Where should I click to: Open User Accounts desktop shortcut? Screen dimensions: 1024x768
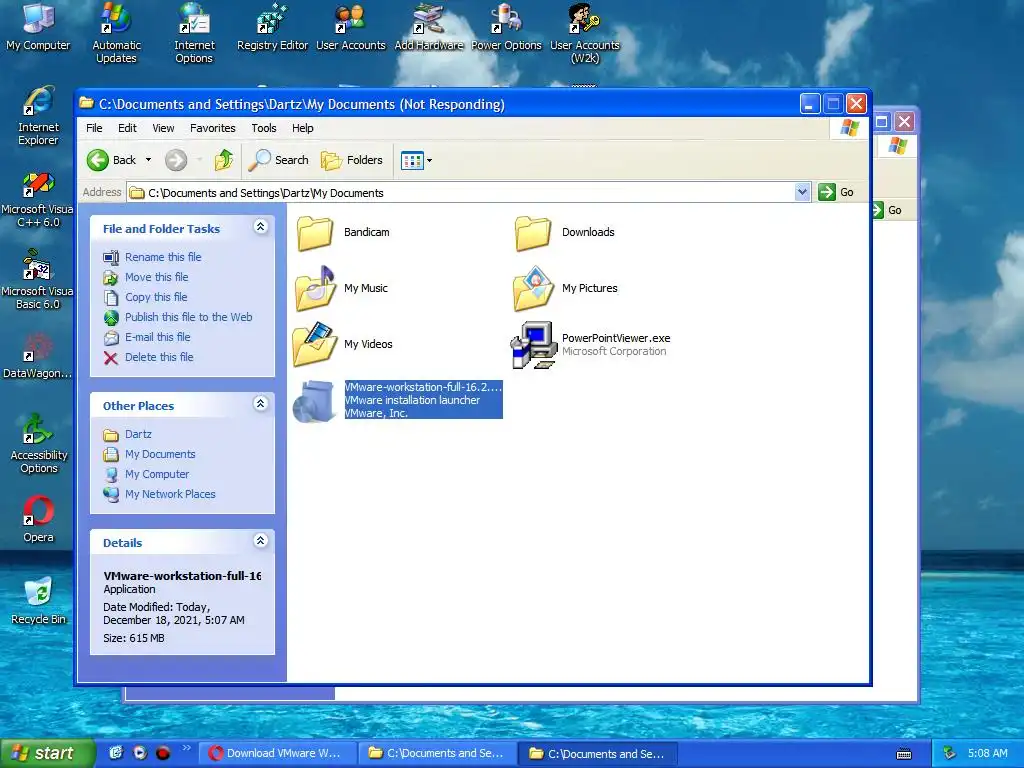point(351,26)
